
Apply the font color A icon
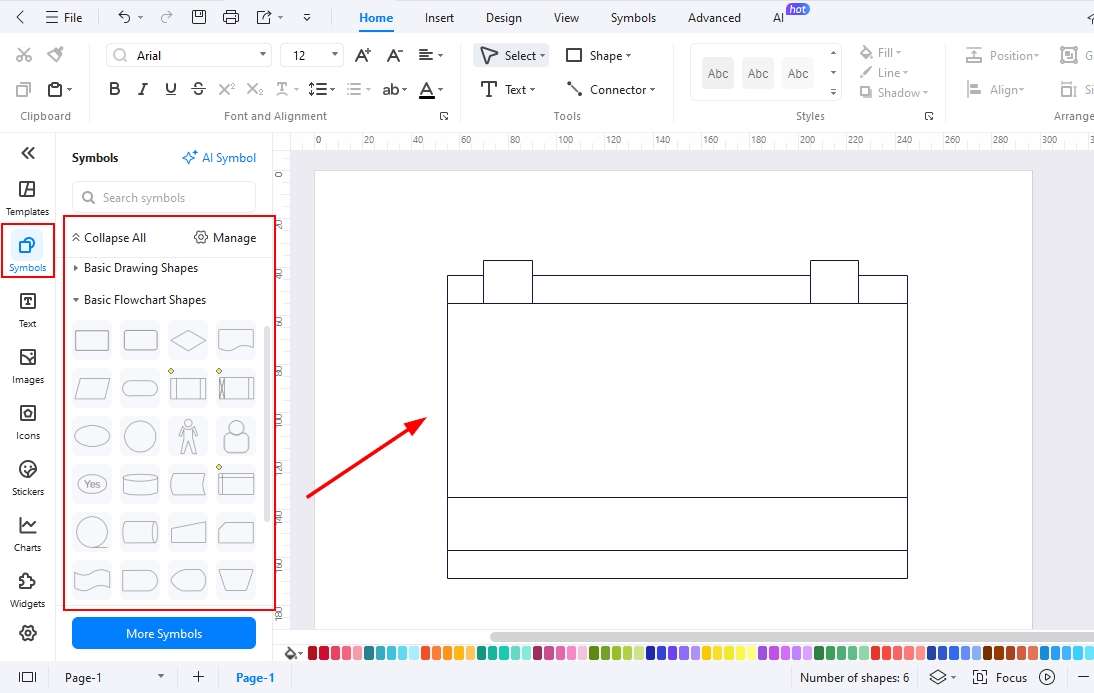(427, 89)
